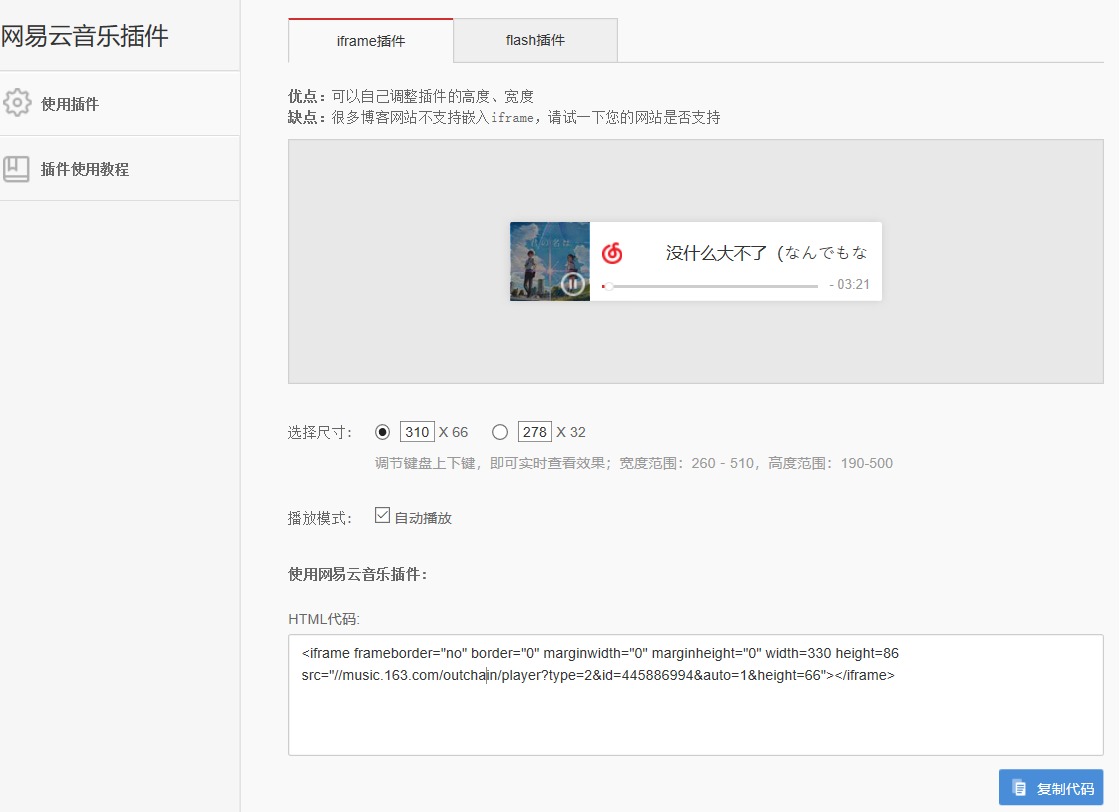Click the width field showing 278

click(x=535, y=432)
